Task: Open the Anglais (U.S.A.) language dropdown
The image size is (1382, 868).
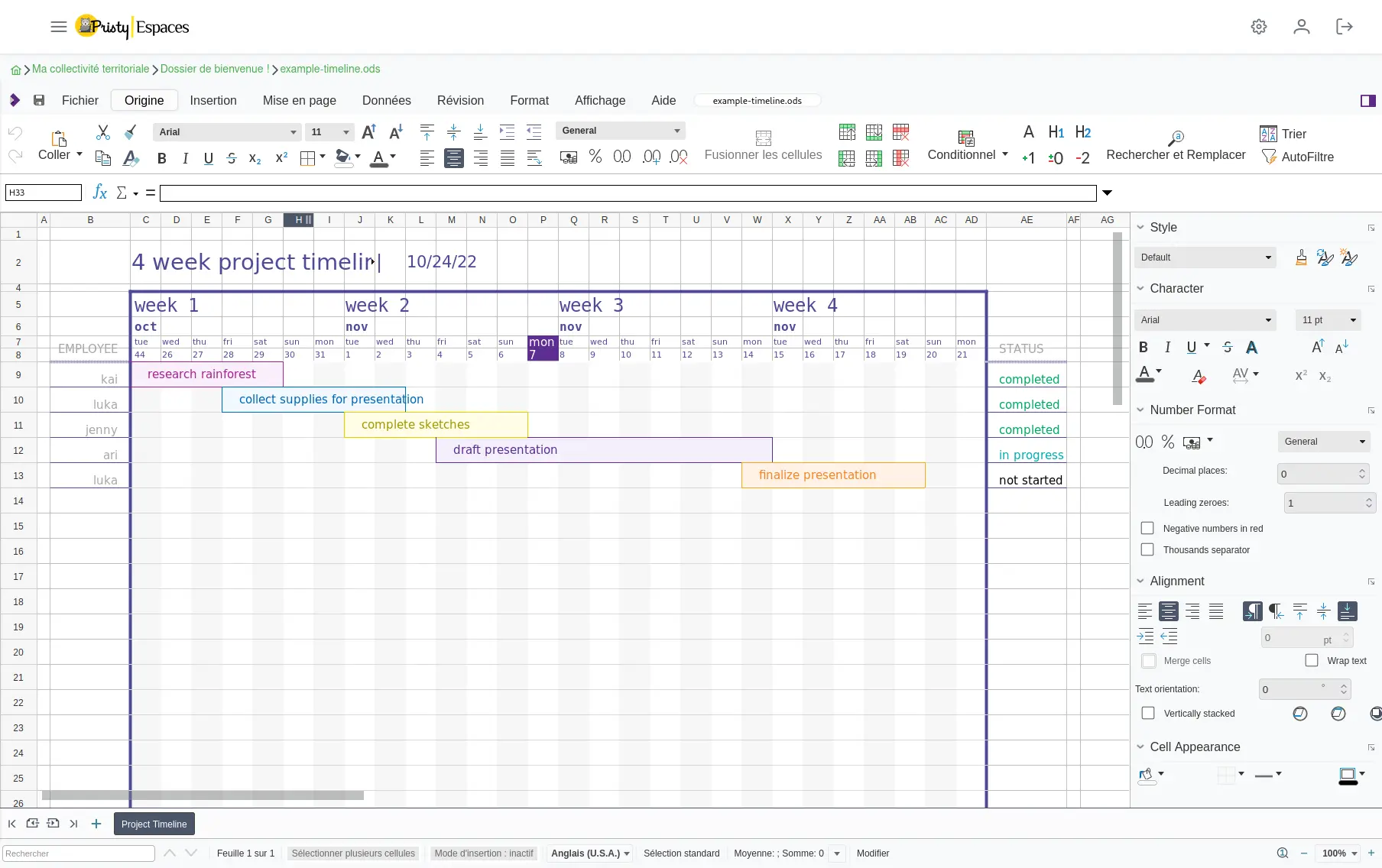Action: coord(590,853)
